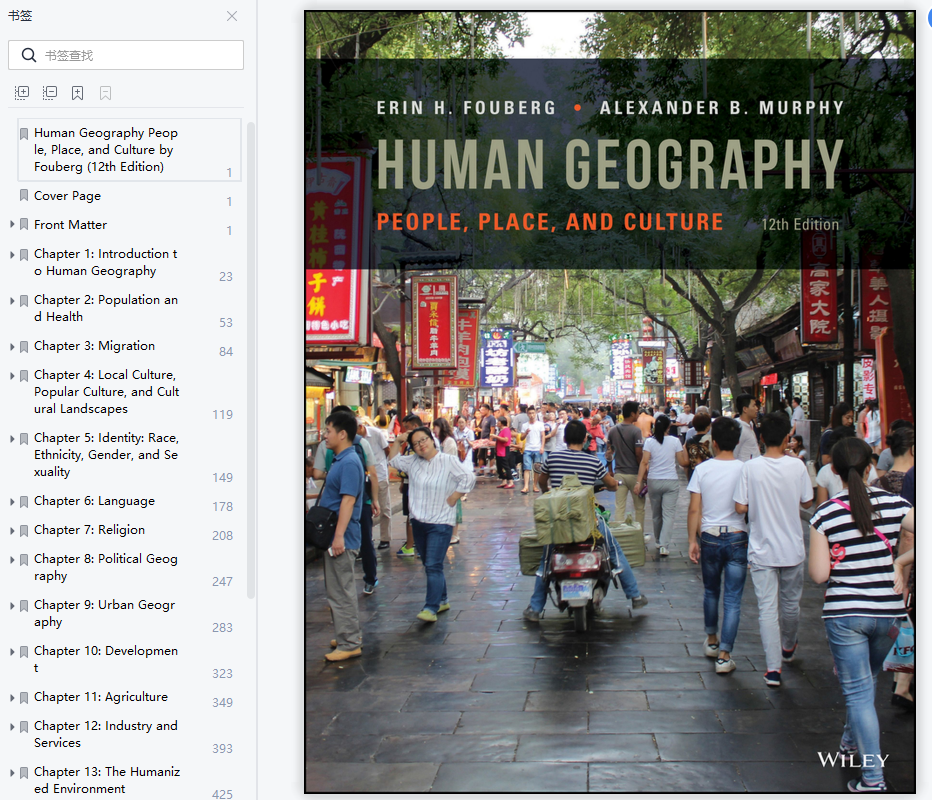Collapse all bookmarks icon

click(50, 93)
